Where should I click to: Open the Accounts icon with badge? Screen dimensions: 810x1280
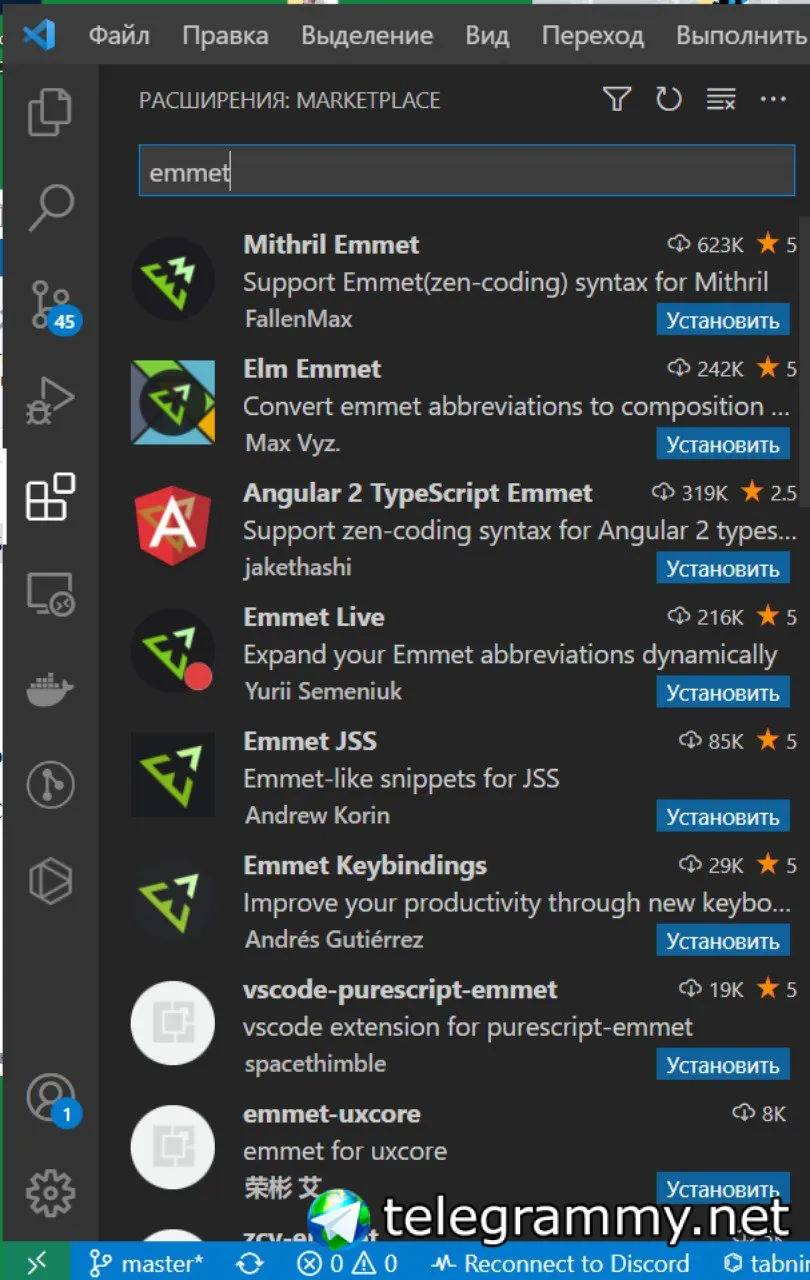(51, 1098)
